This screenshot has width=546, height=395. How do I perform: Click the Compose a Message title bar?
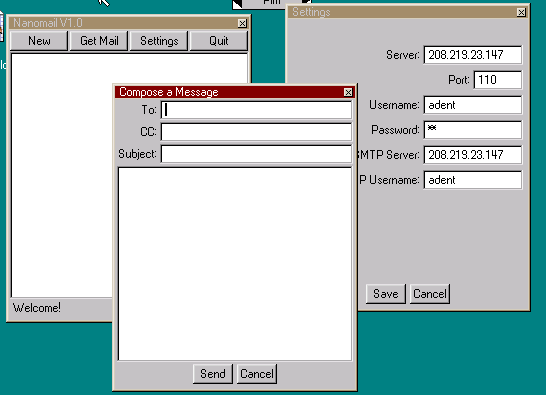pyautogui.click(x=230, y=92)
